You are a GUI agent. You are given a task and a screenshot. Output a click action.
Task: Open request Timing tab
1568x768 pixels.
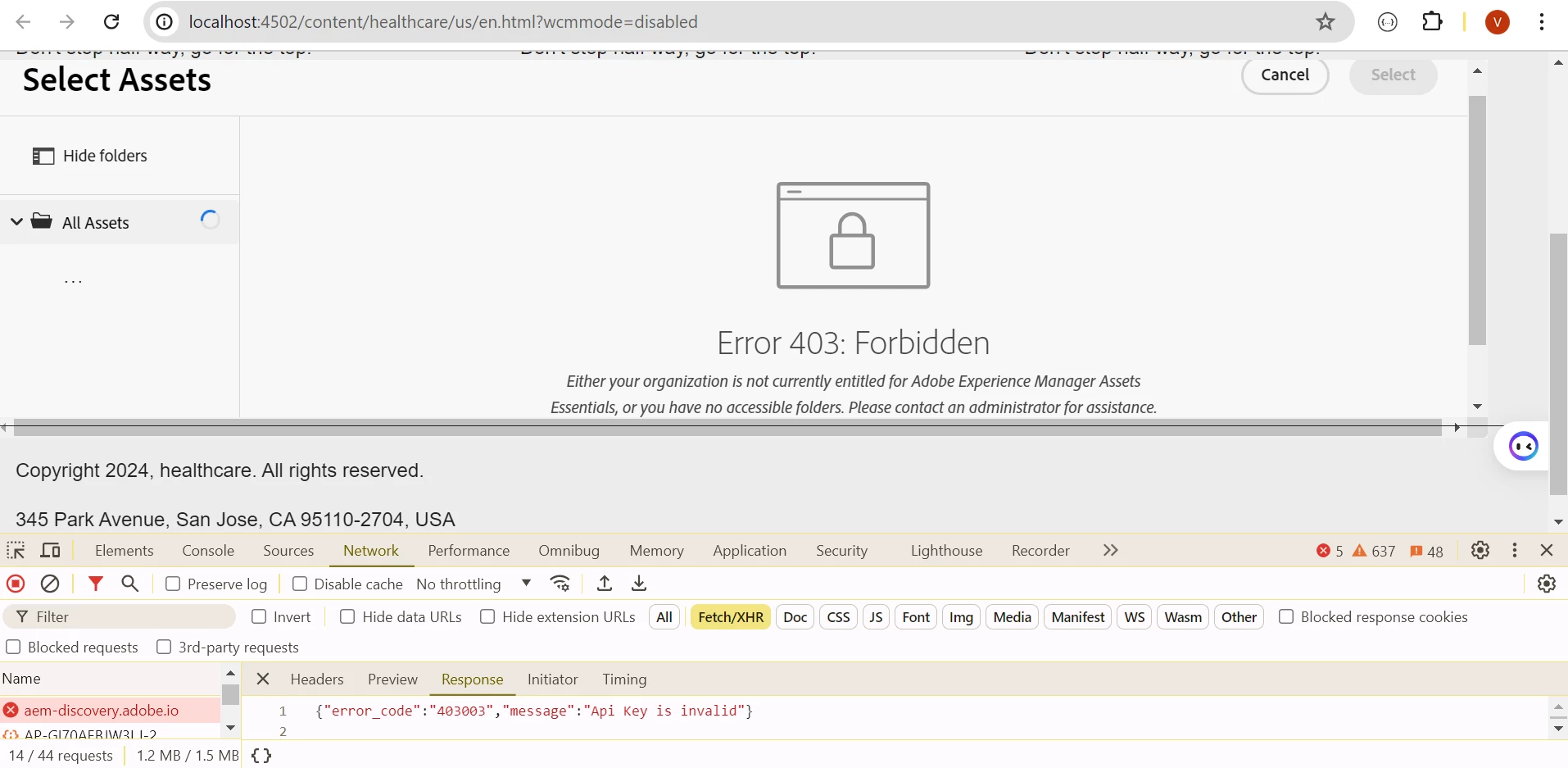[x=624, y=679]
